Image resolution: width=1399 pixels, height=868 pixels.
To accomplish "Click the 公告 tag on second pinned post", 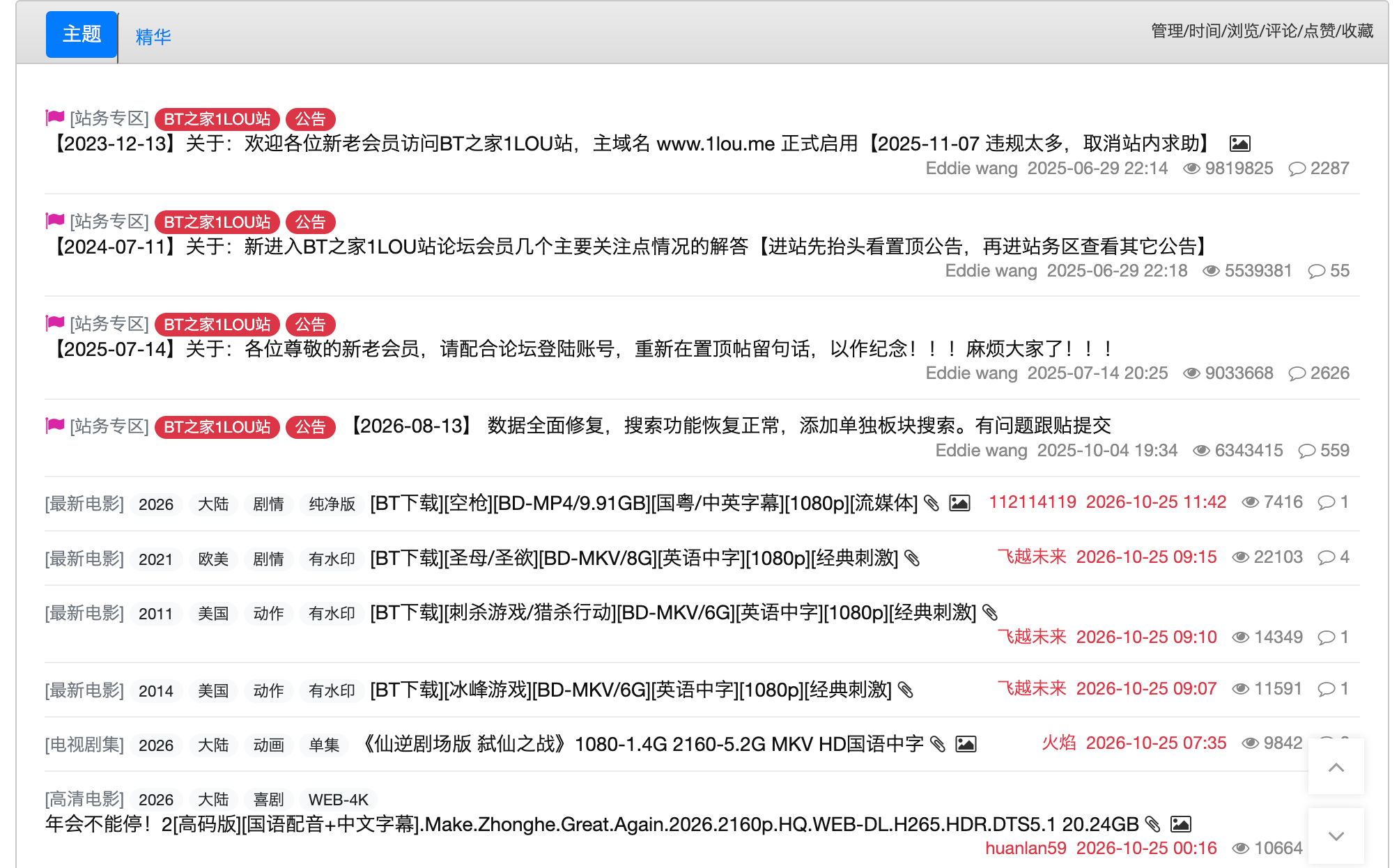I will pyautogui.click(x=310, y=222).
